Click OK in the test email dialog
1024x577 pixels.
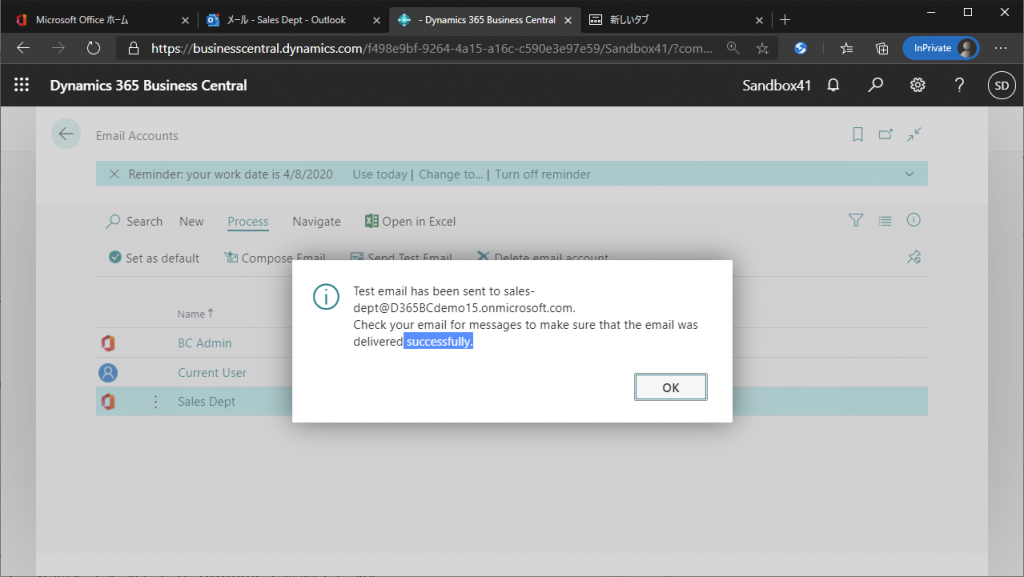point(670,387)
